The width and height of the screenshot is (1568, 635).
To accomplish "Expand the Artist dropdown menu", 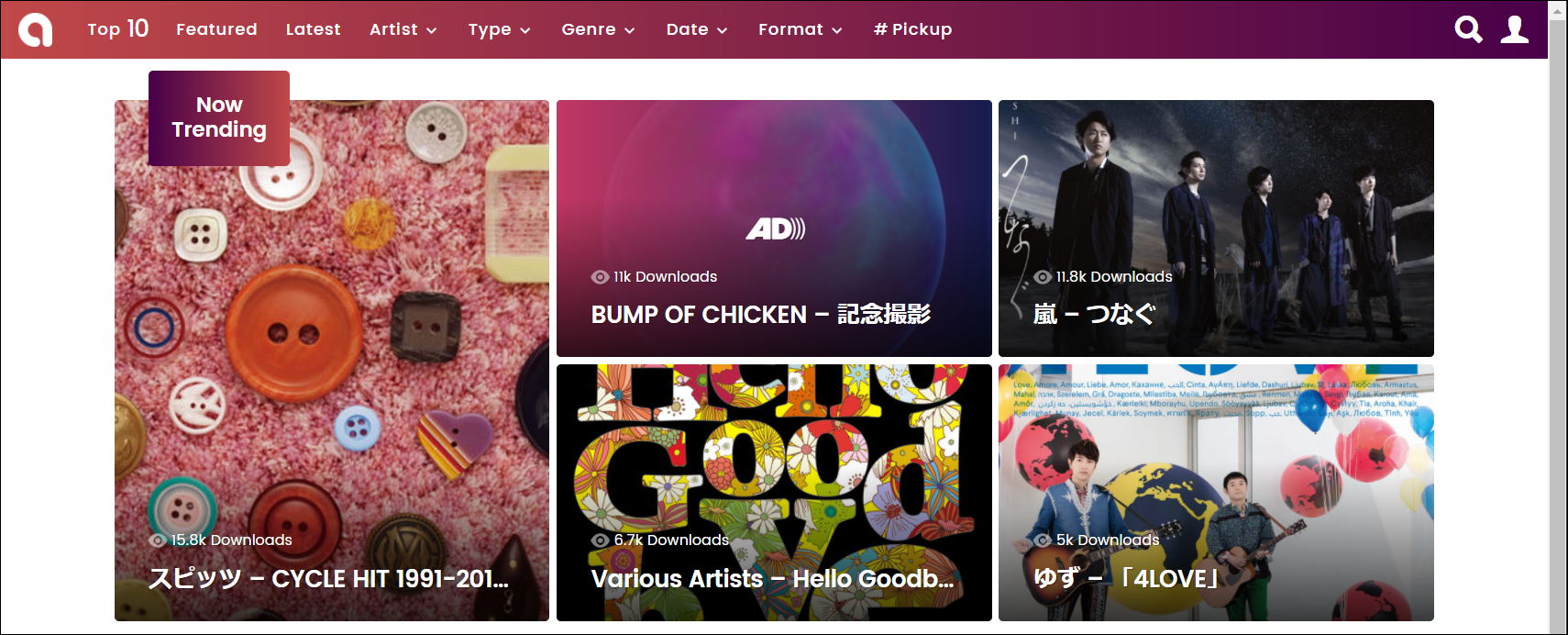I will tap(403, 29).
